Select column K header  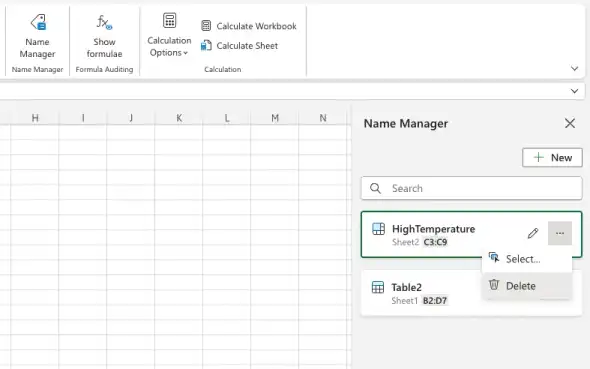coord(179,118)
